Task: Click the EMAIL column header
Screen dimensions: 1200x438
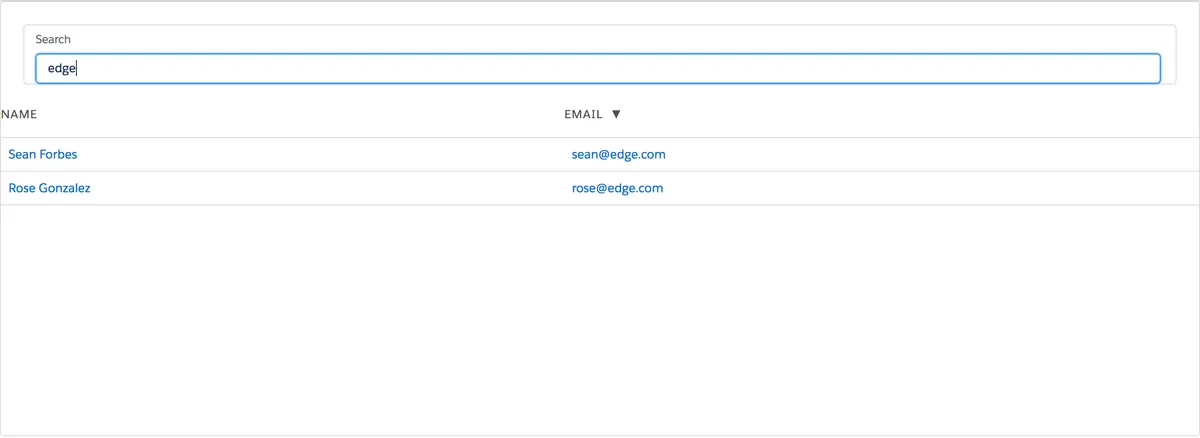Action: pos(583,114)
